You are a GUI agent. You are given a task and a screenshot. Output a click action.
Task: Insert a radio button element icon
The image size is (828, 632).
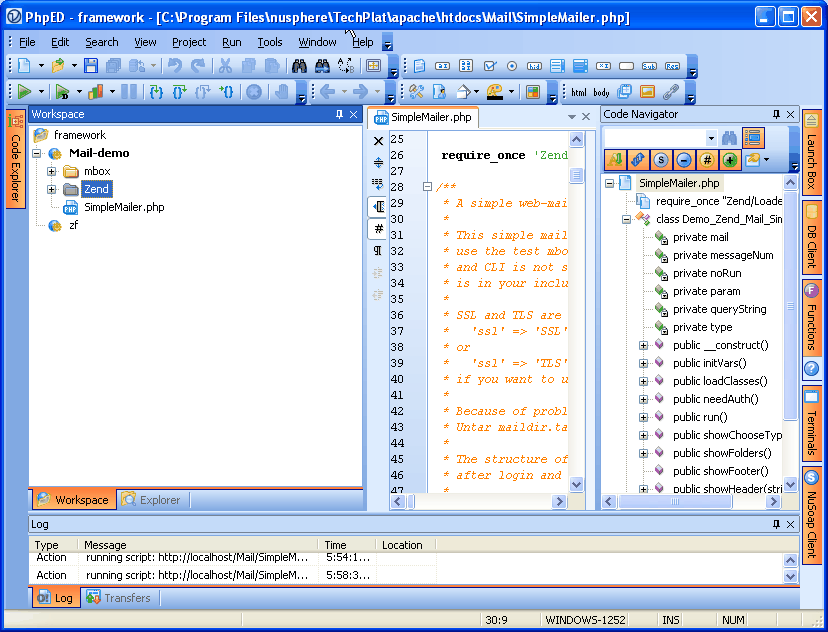pos(512,66)
